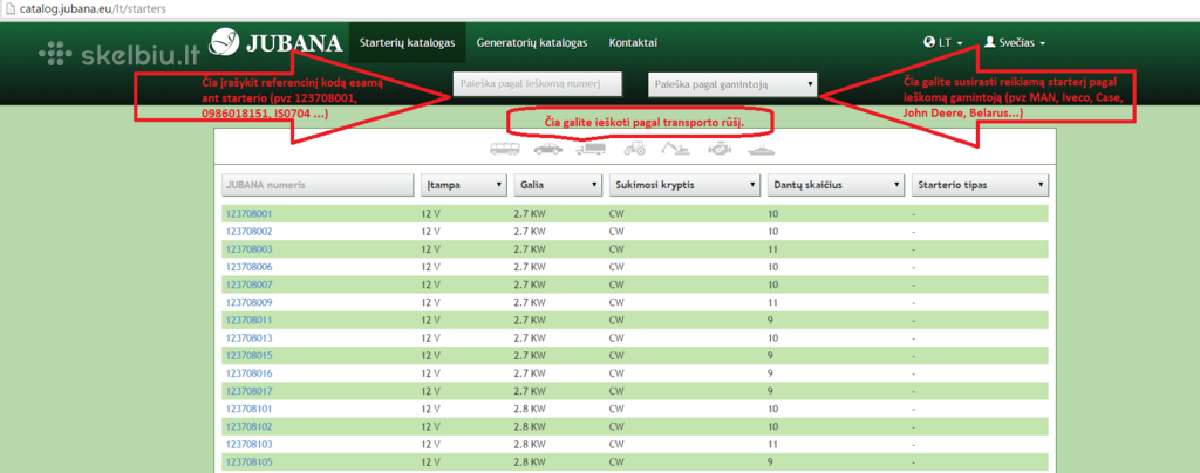
Task: Open starter 123708001
Action: pos(249,213)
